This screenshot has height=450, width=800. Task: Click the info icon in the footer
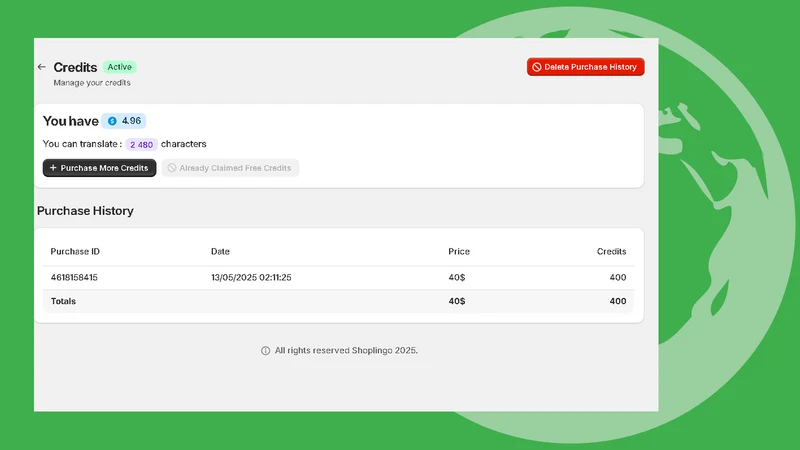tap(265, 351)
